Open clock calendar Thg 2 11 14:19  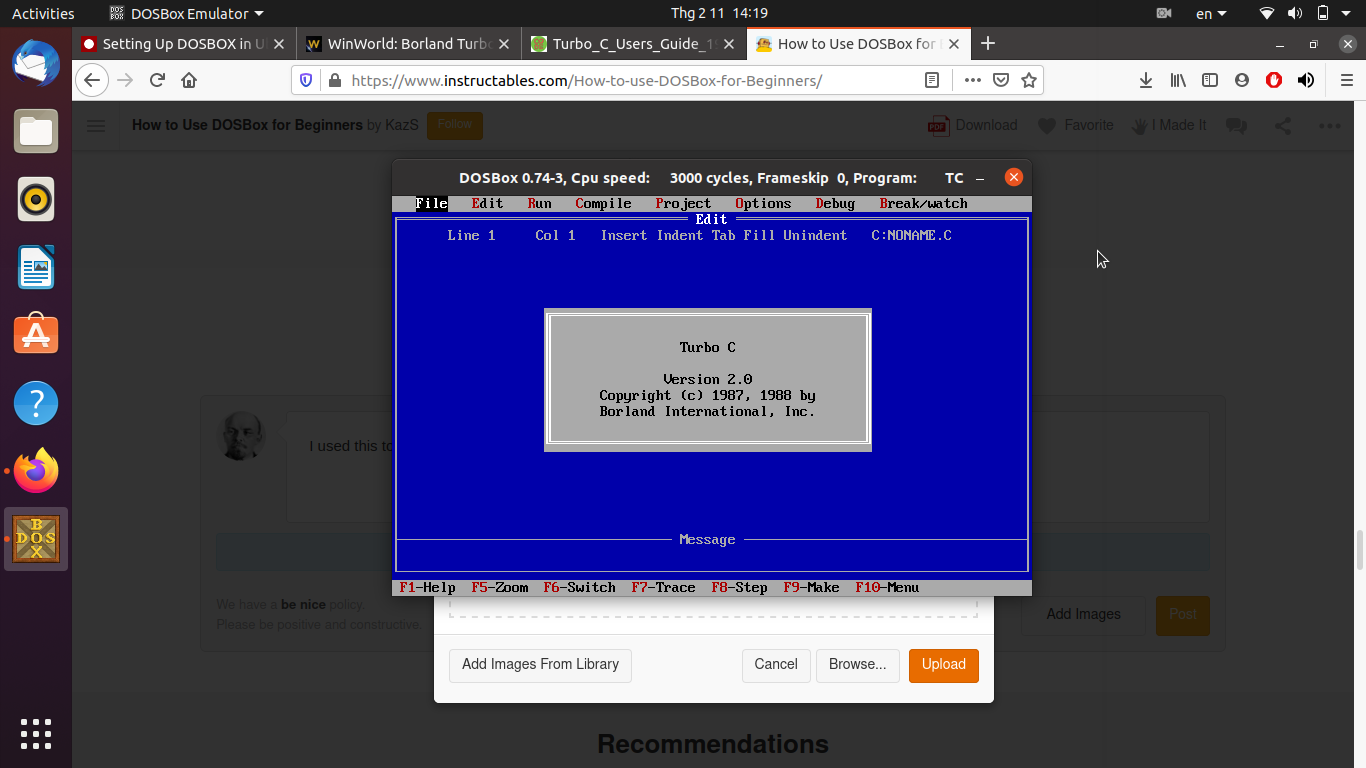pyautogui.click(x=719, y=14)
